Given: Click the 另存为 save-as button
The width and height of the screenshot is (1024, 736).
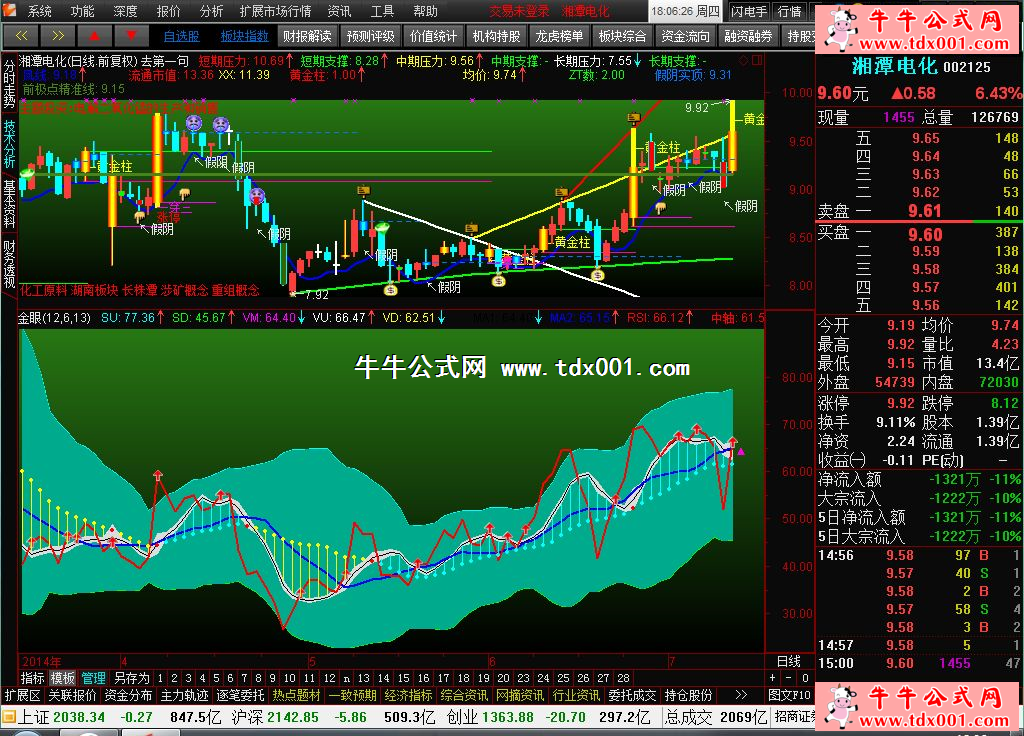Looking at the screenshot, I should [131, 678].
